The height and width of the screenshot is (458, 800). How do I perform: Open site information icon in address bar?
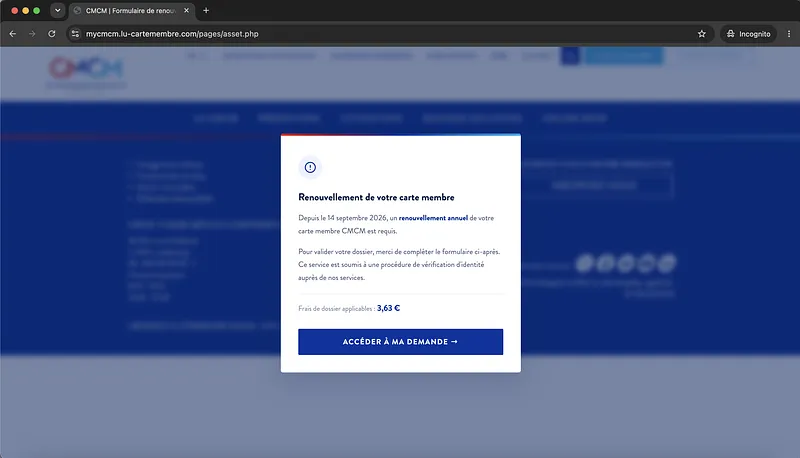[76, 34]
